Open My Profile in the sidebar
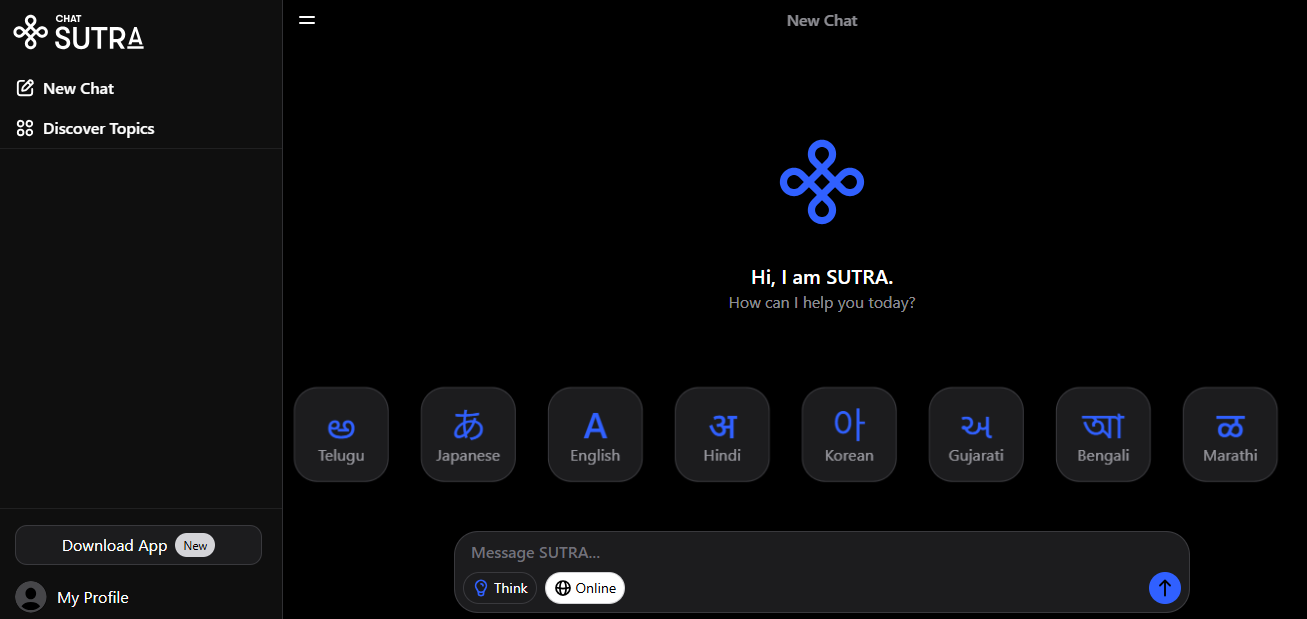 73,597
